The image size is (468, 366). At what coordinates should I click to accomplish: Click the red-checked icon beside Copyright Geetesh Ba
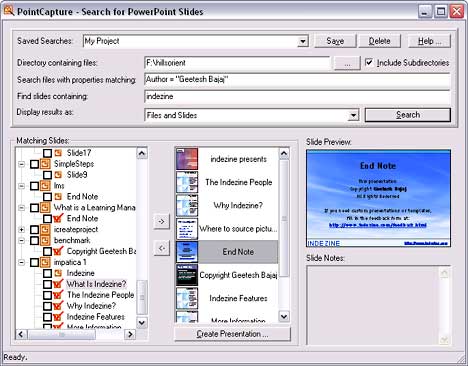point(58,251)
